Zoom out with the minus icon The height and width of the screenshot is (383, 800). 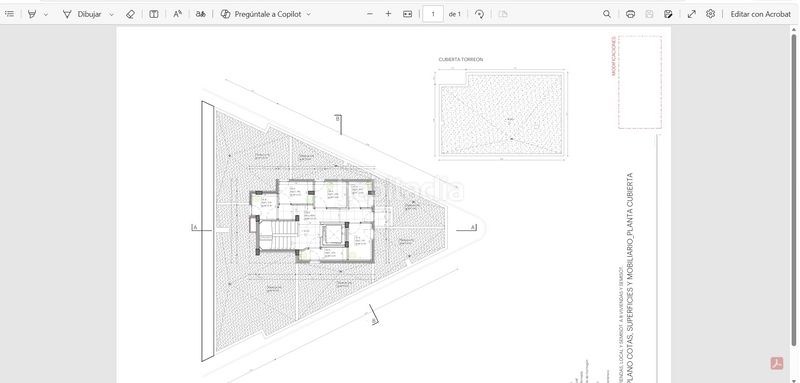click(x=370, y=14)
